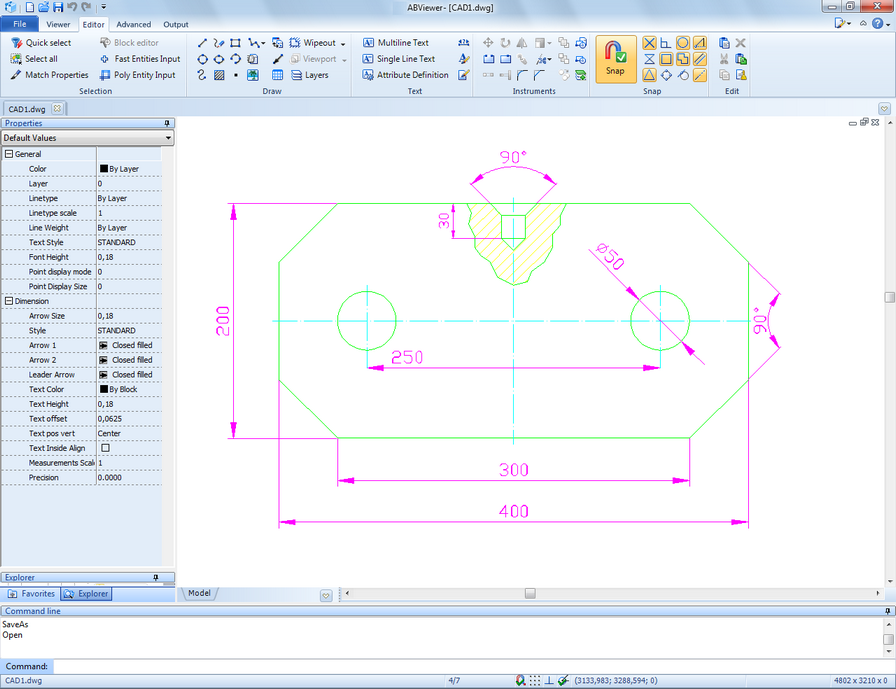Click the Table grid icon

point(278,75)
